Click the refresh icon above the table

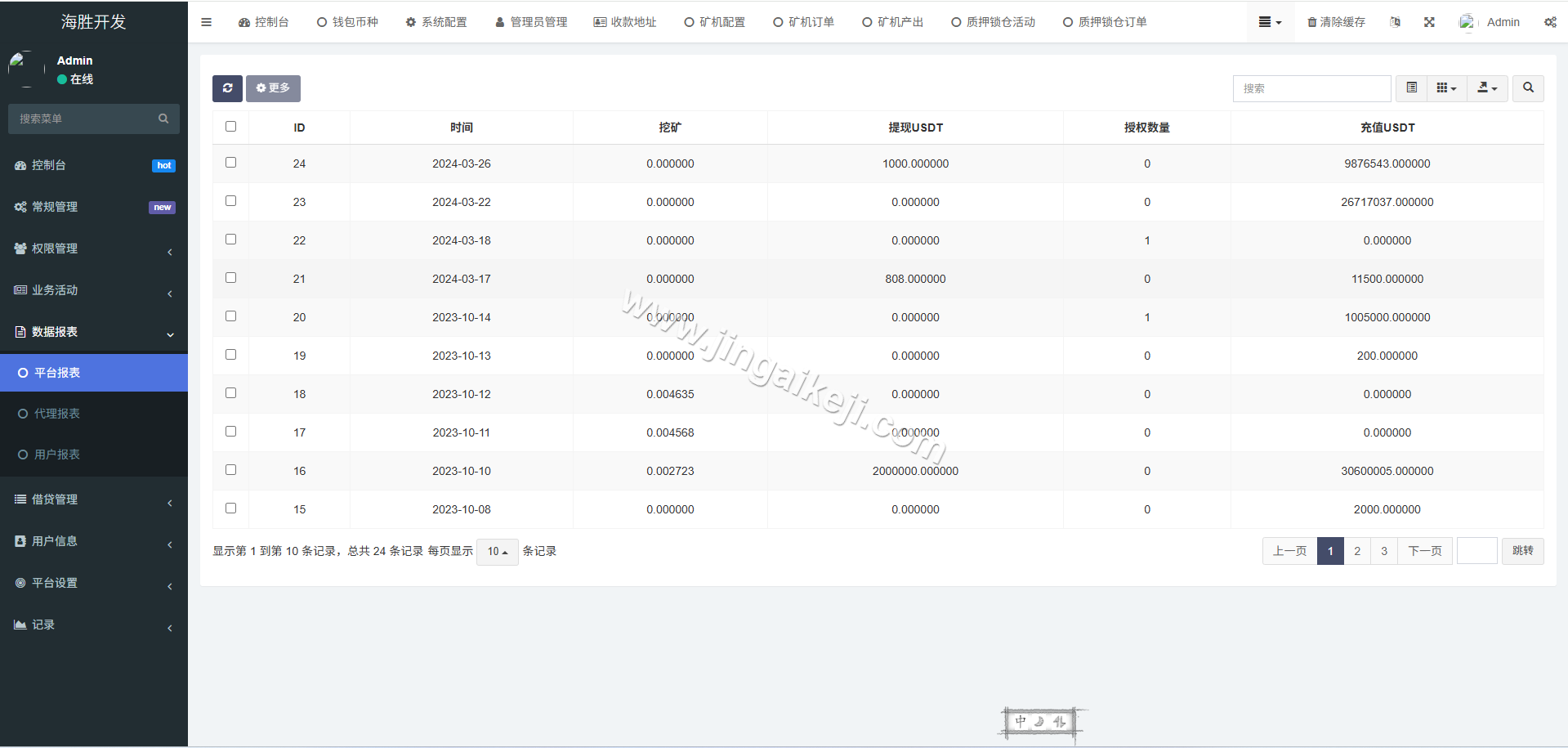pyautogui.click(x=227, y=88)
